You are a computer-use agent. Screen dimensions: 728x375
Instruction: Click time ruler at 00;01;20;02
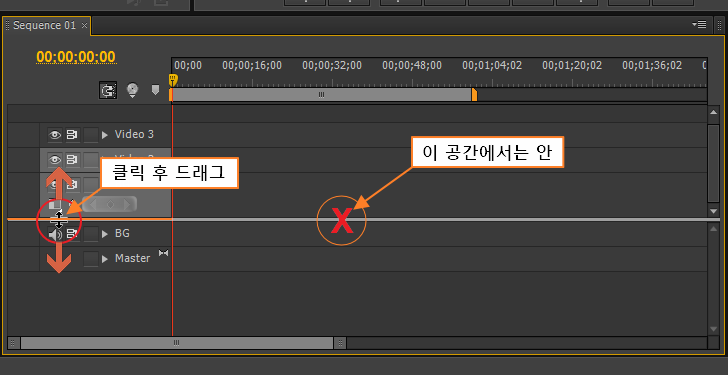[x=572, y=65]
